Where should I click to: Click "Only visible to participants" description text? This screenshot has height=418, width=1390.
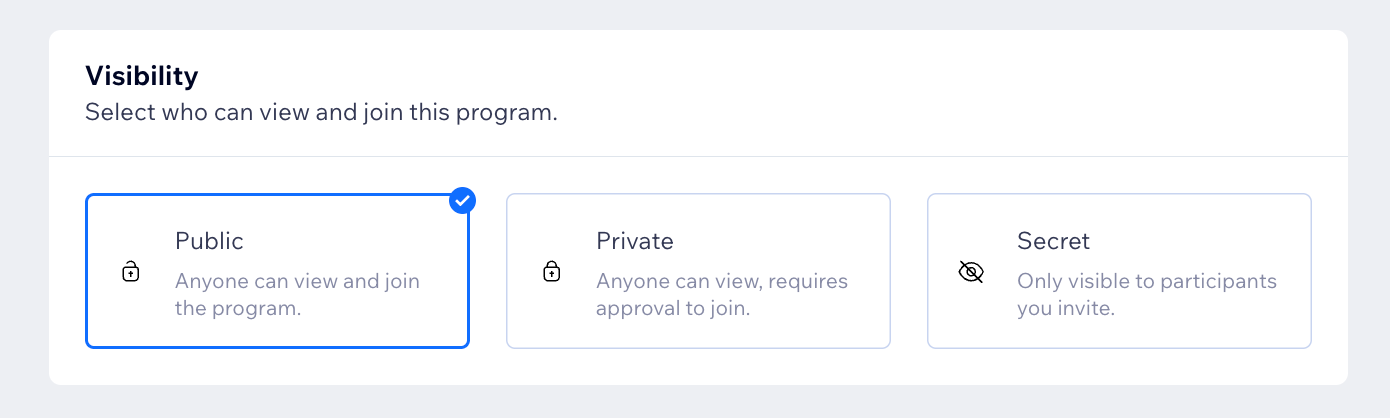(x=1146, y=281)
